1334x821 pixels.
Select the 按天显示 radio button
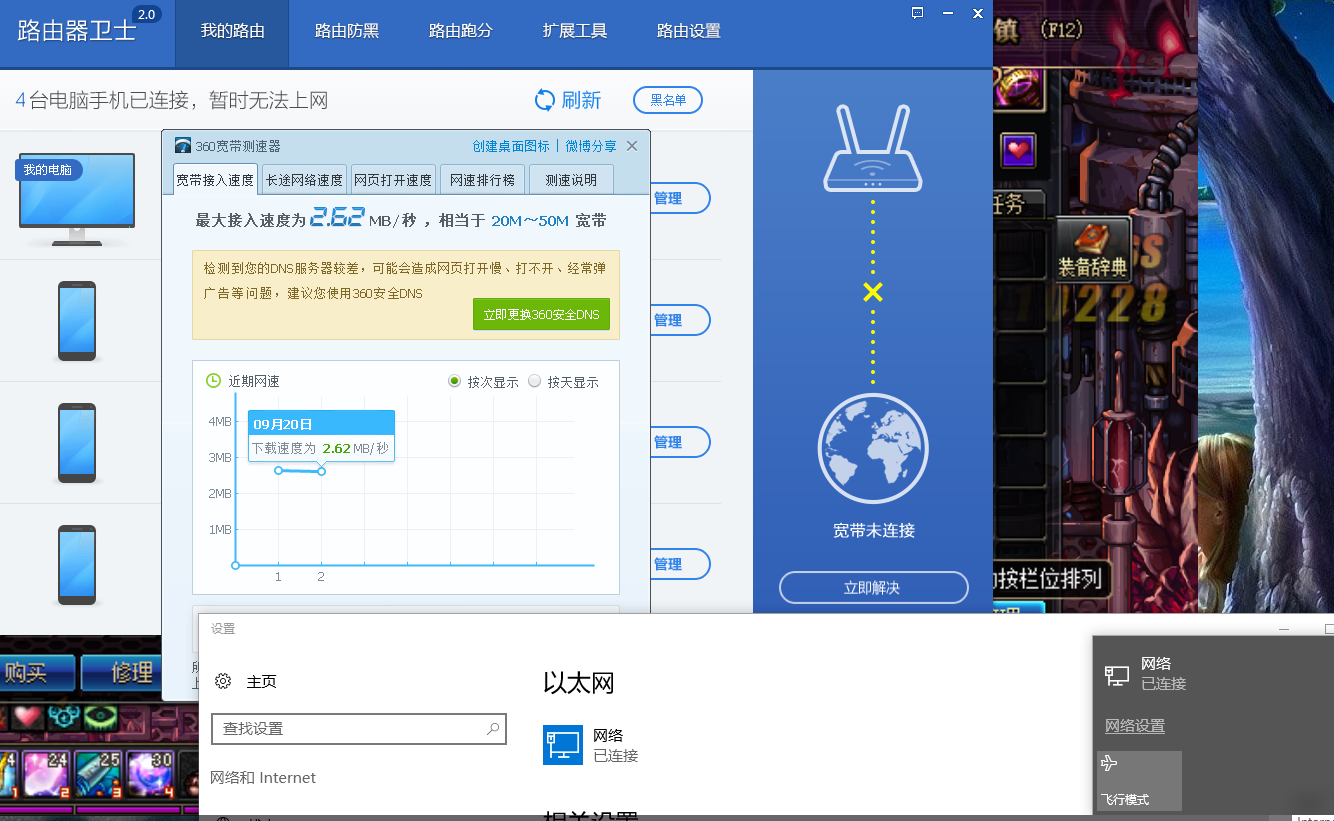click(x=534, y=381)
